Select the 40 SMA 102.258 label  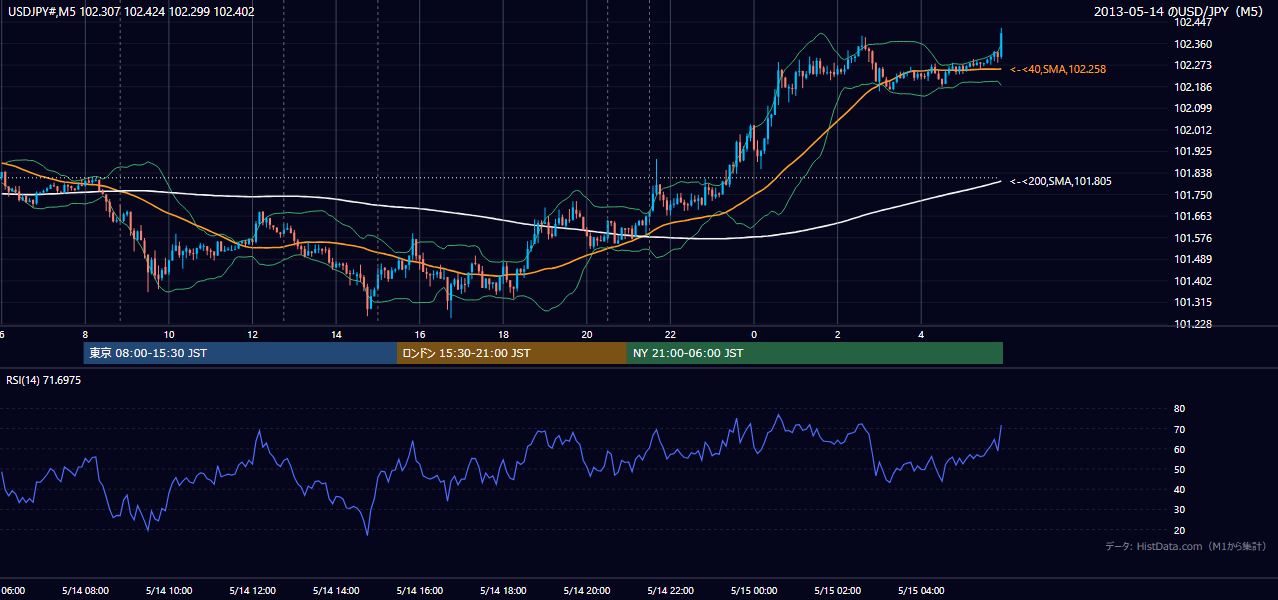[1058, 69]
